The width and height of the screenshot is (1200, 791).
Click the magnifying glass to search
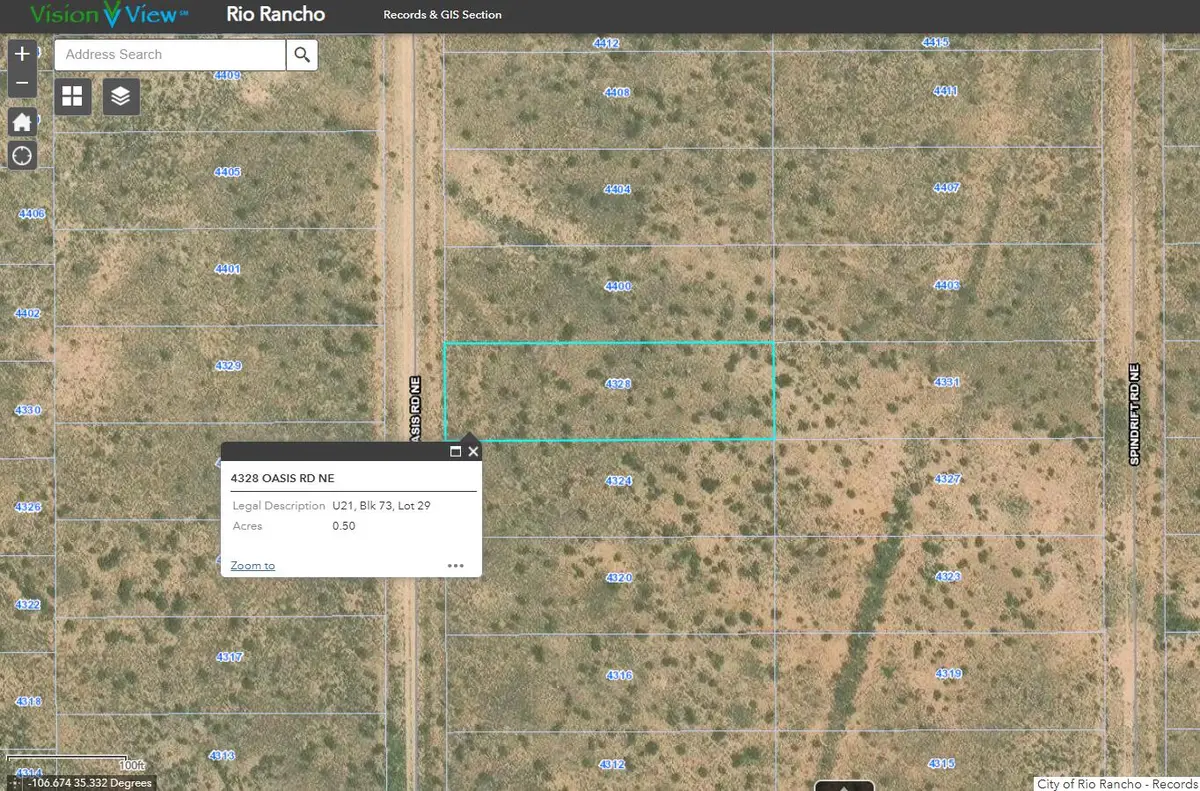click(x=301, y=55)
